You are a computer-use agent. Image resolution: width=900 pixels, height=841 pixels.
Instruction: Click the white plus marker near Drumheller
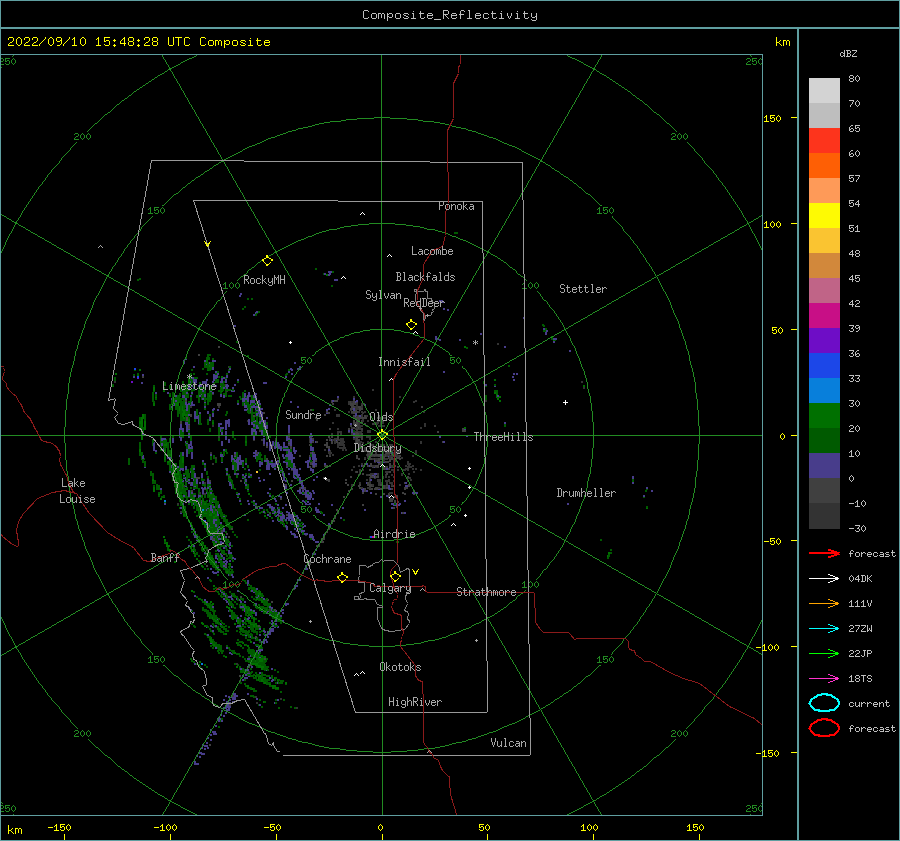click(565, 402)
